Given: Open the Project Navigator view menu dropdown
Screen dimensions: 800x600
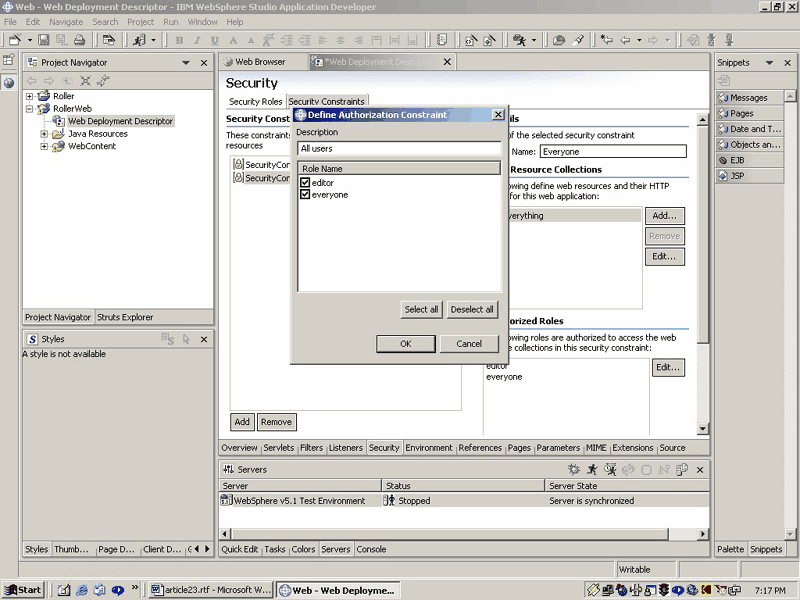Looking at the screenshot, I should click(186, 63).
